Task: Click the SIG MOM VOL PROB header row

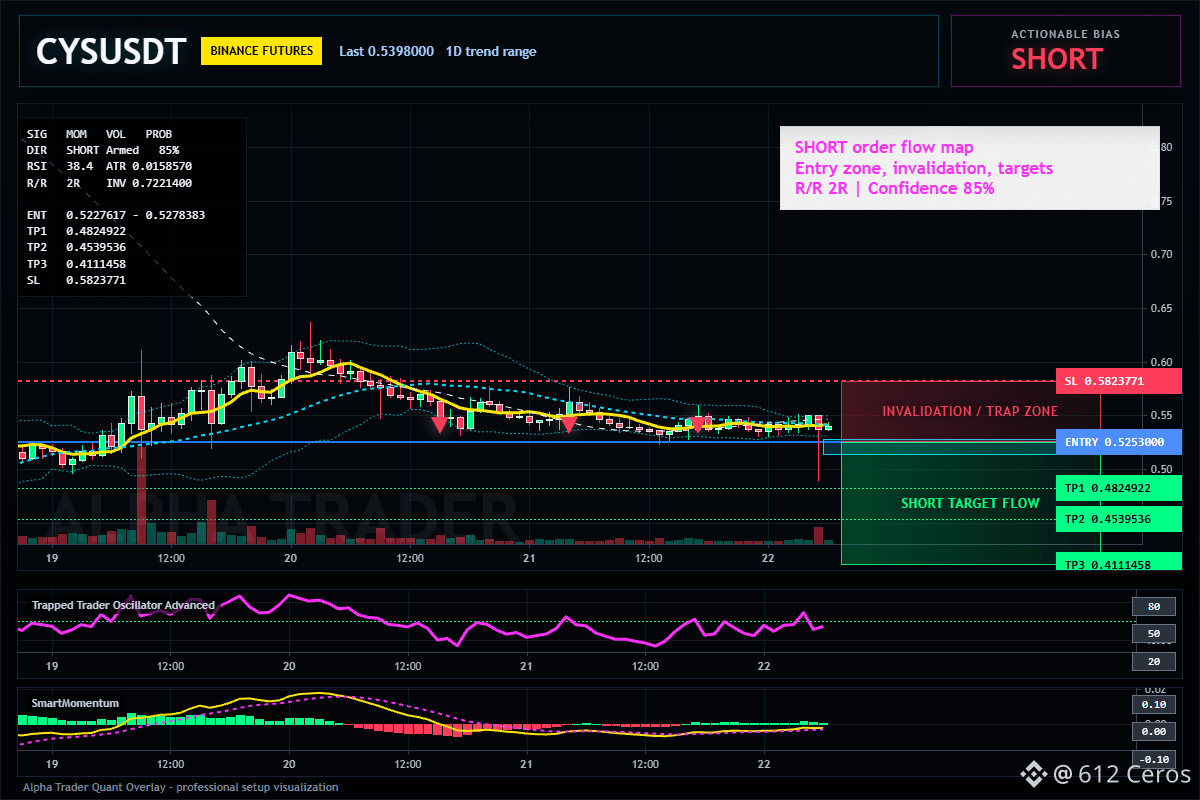Action: click(99, 133)
